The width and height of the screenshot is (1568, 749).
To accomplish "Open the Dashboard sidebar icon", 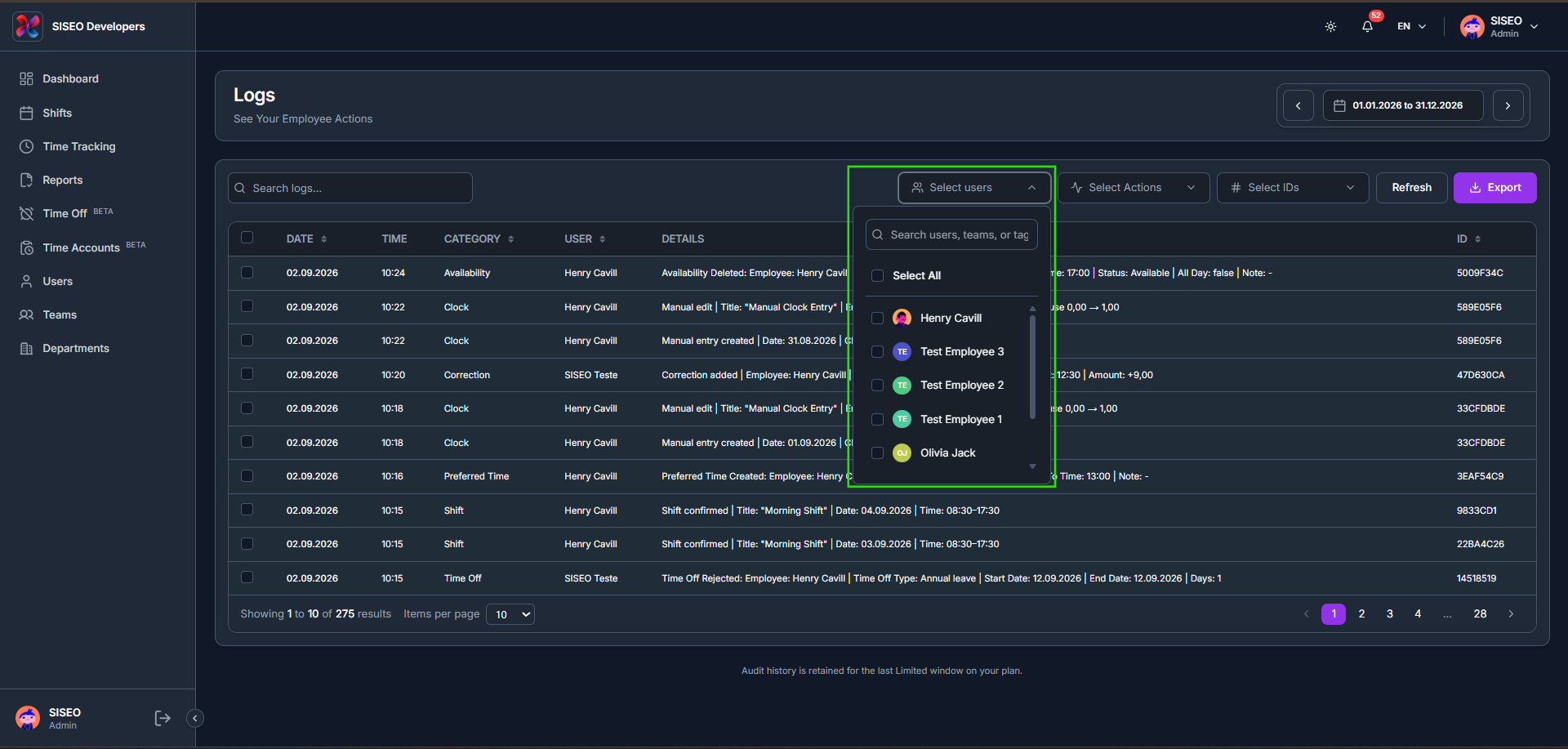I will click(26, 78).
